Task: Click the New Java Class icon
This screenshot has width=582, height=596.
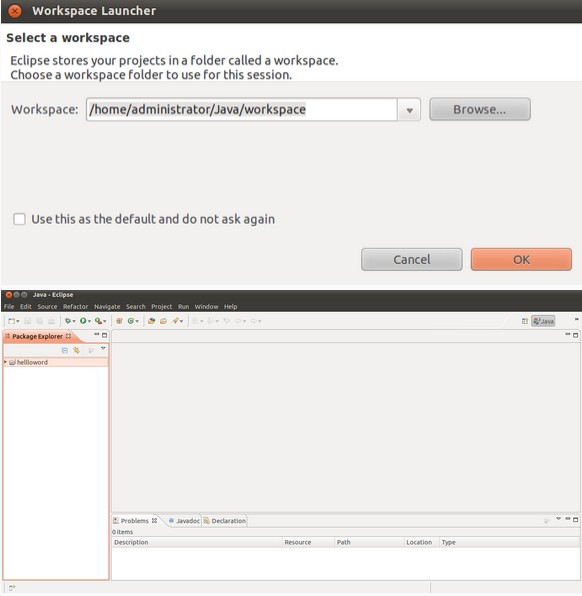Action: click(x=131, y=321)
